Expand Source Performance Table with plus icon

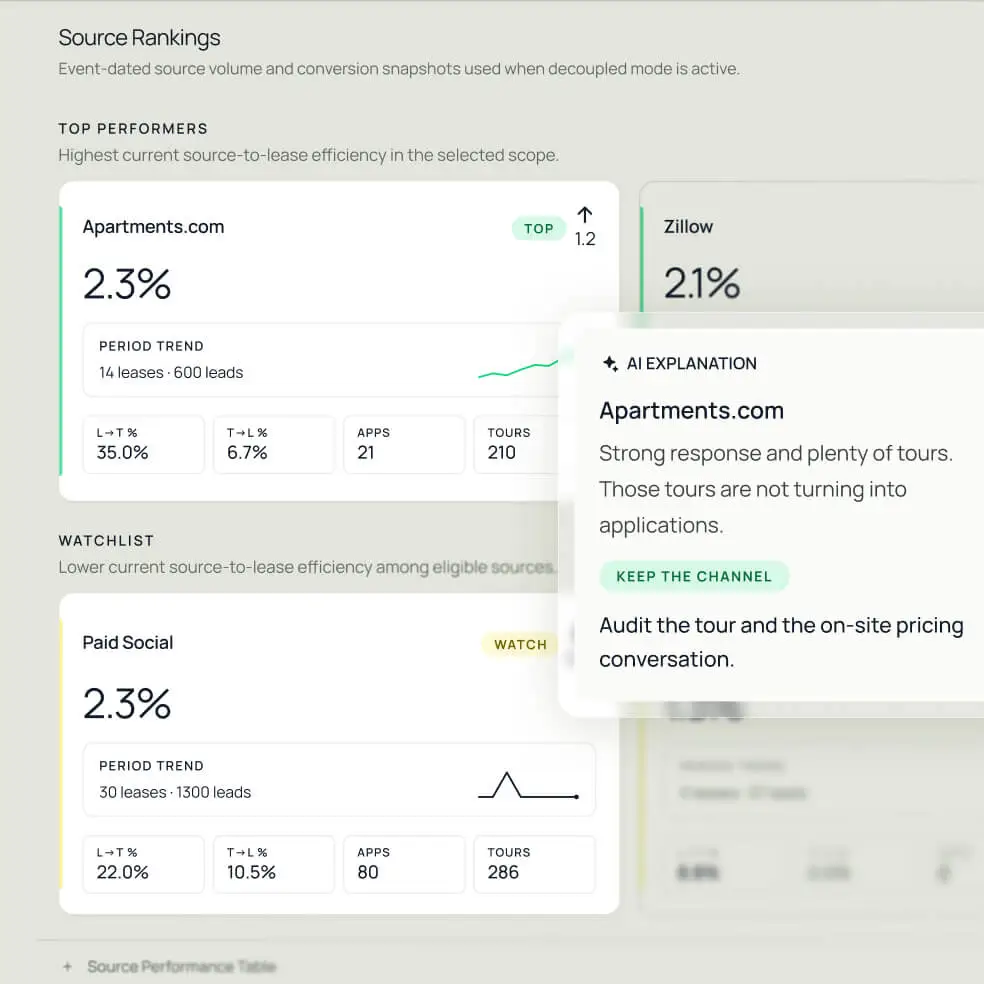[67, 966]
